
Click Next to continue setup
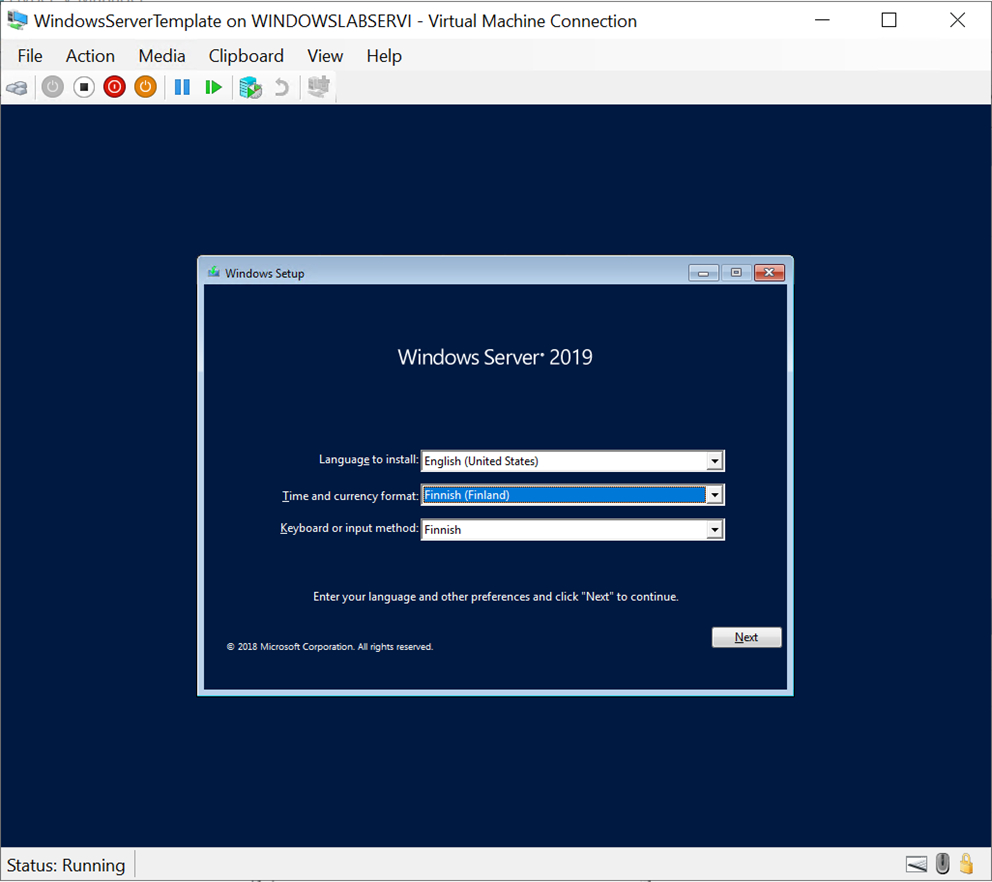746,637
